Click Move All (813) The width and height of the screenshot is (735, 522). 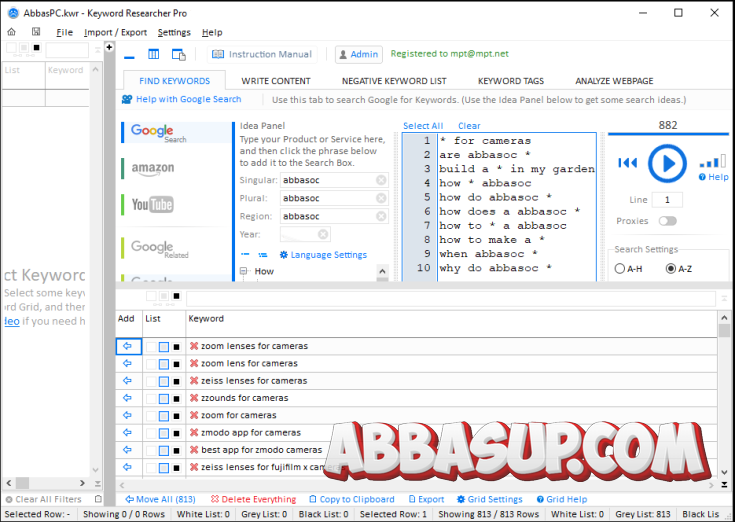(161, 499)
